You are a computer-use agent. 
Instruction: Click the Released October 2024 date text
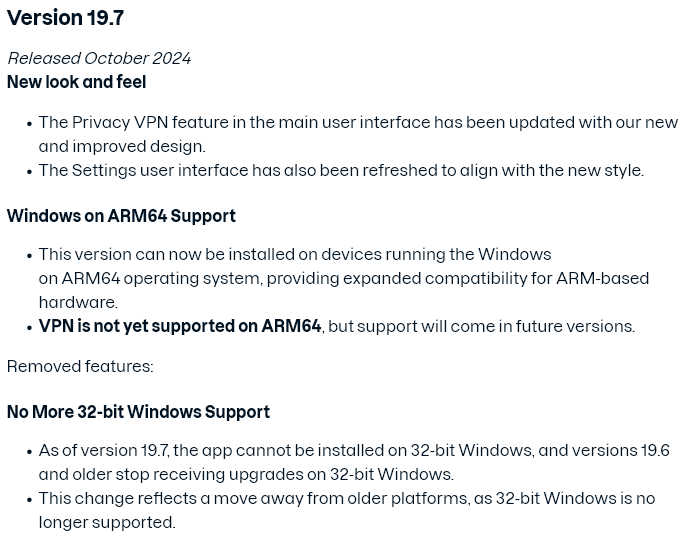click(99, 58)
